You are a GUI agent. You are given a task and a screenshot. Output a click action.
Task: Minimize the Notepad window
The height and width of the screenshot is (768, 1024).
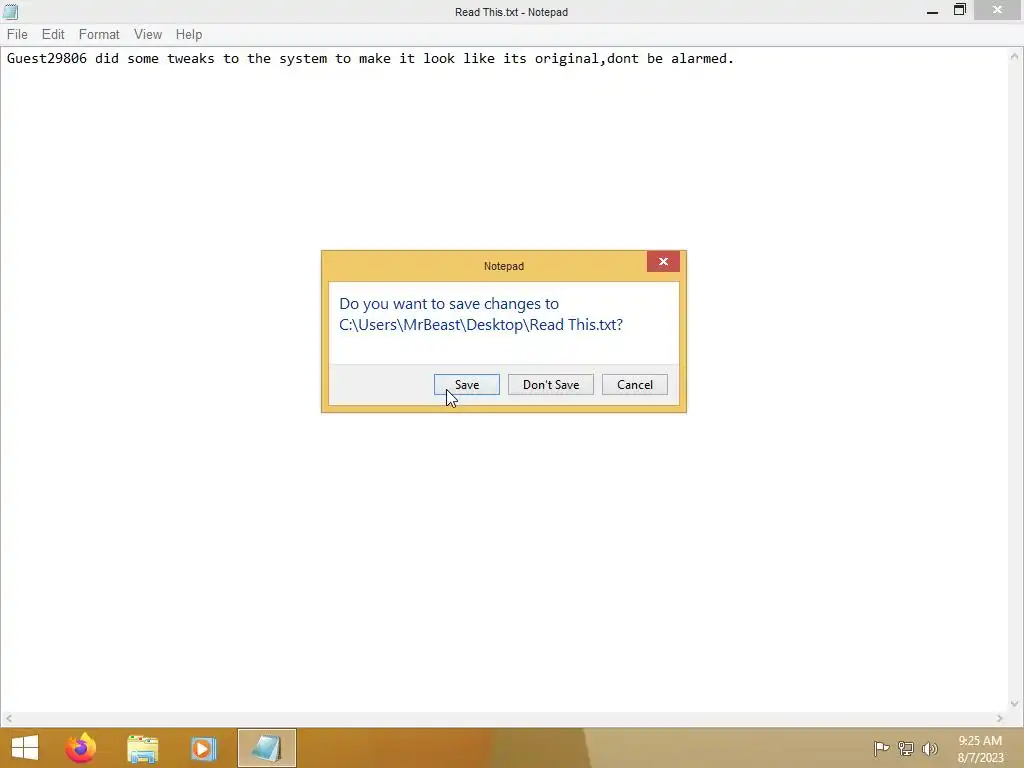[x=932, y=11]
